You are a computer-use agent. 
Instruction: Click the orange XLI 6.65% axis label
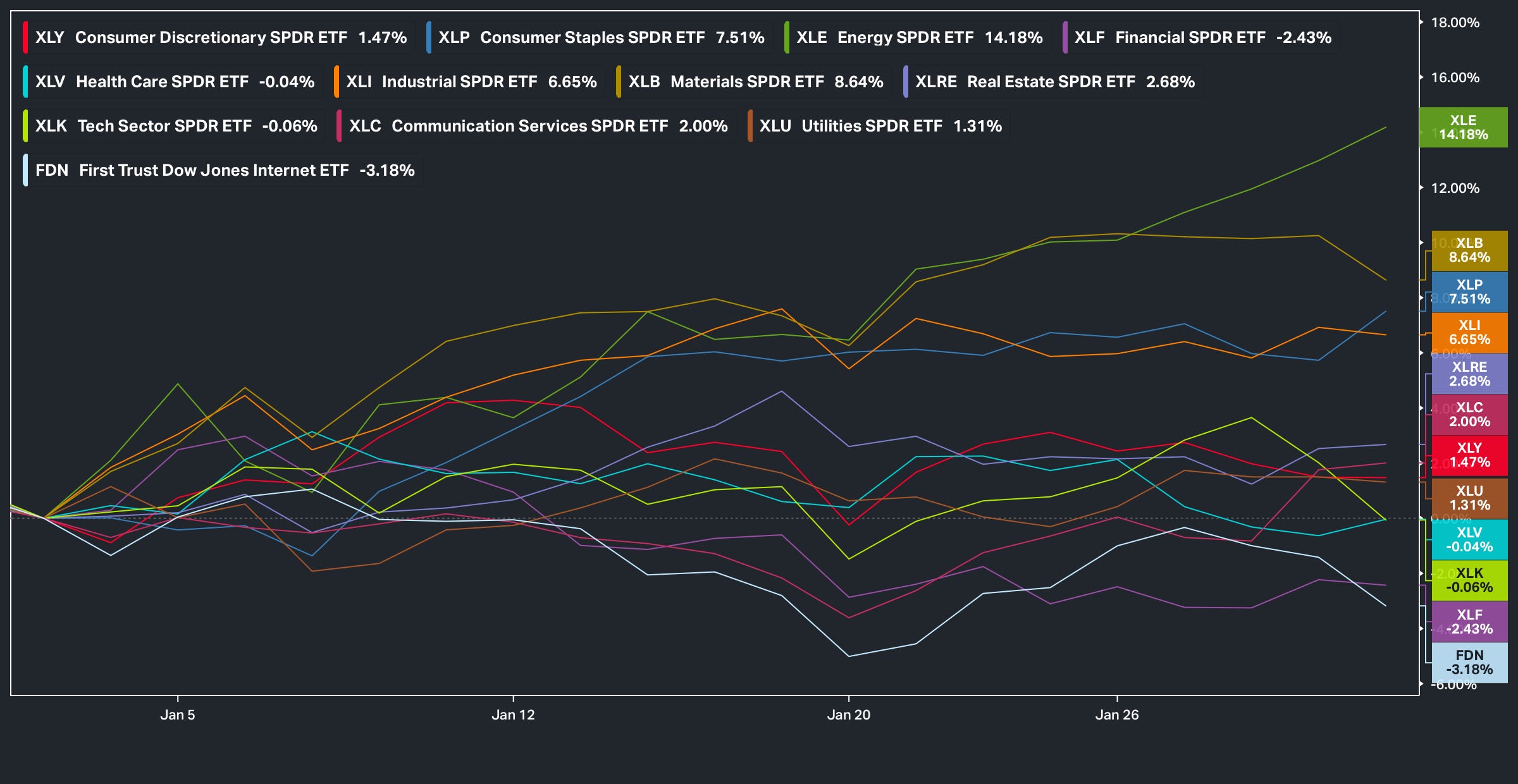pos(1469,333)
